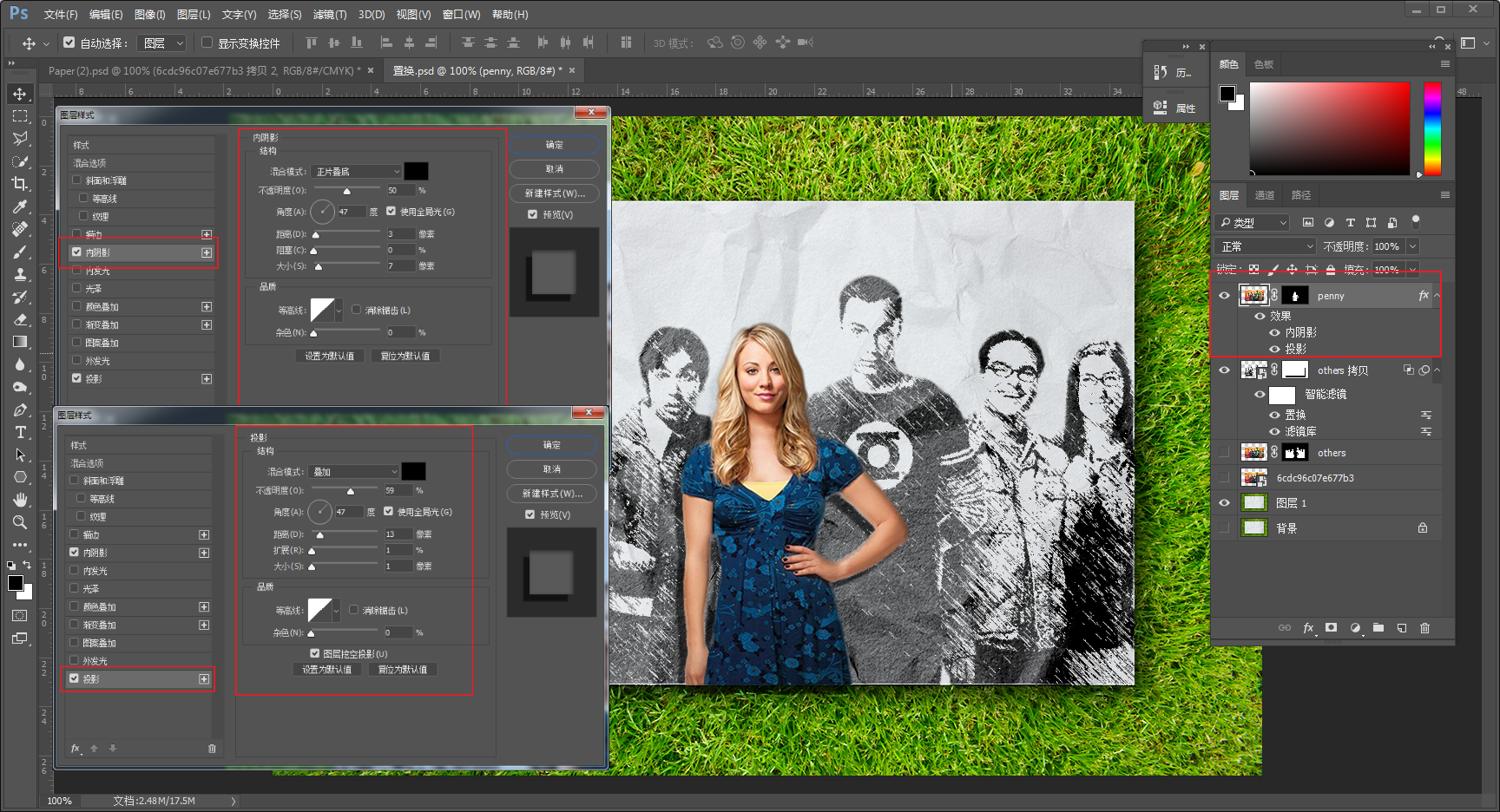Open Layers panel opacity dropdown
The width and height of the screenshot is (1500, 812).
pos(1412,246)
